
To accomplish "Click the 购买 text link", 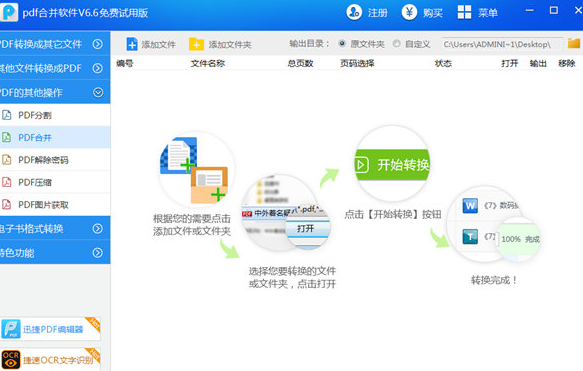I will 433,13.
